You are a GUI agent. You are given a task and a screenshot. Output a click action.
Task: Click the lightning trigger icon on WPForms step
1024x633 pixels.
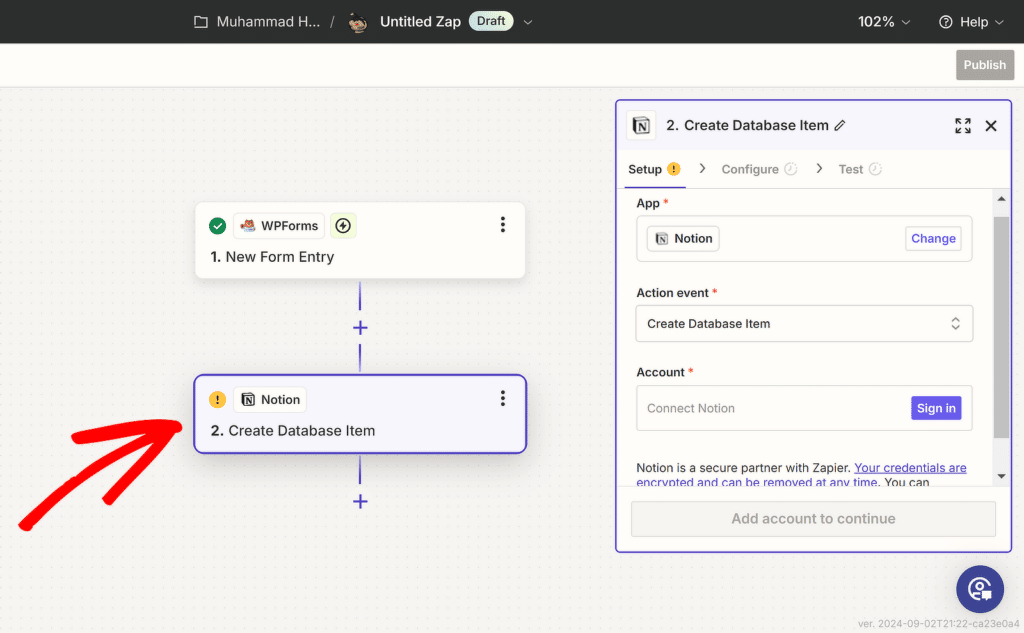(343, 226)
